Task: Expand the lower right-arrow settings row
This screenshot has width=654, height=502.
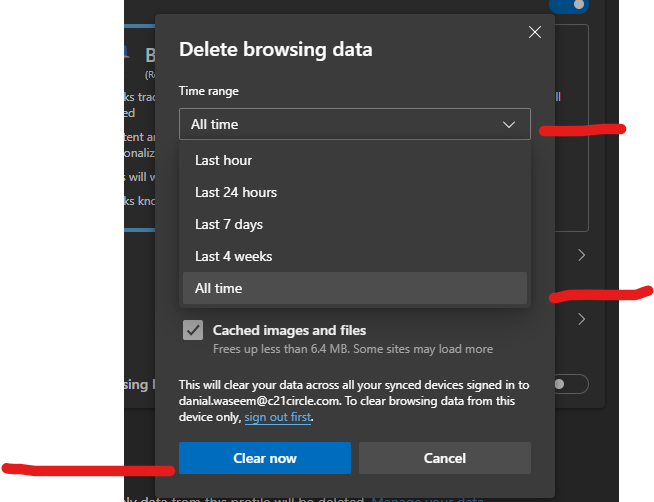Action: (581, 320)
